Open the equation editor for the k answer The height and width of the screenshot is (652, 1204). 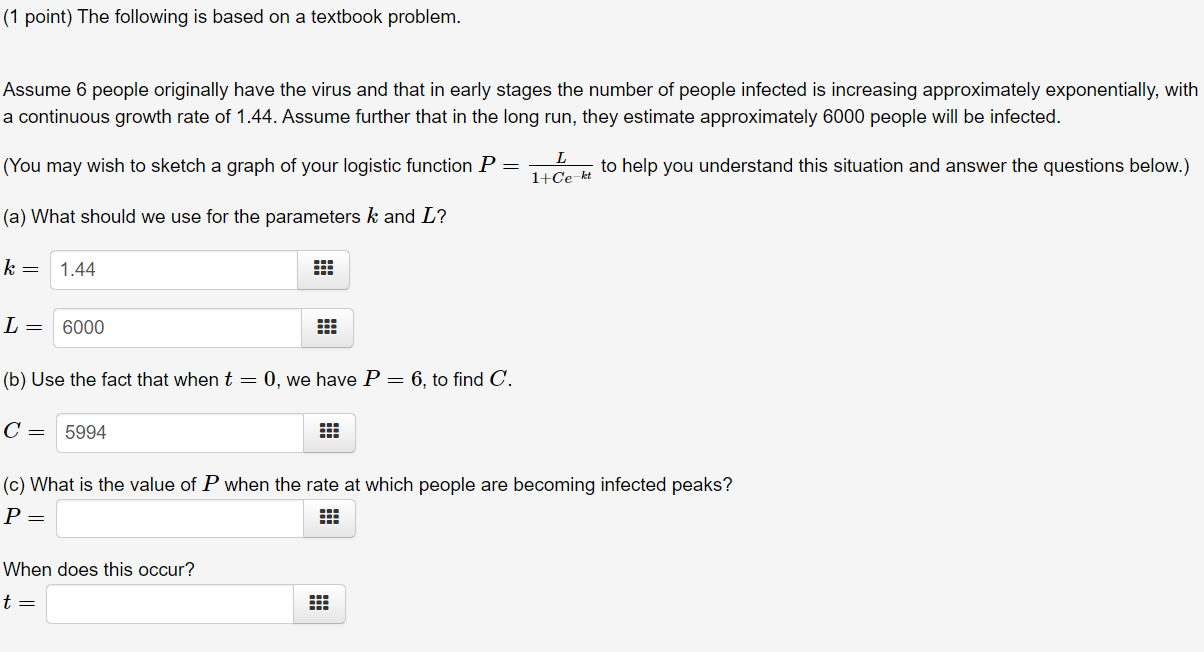(323, 269)
